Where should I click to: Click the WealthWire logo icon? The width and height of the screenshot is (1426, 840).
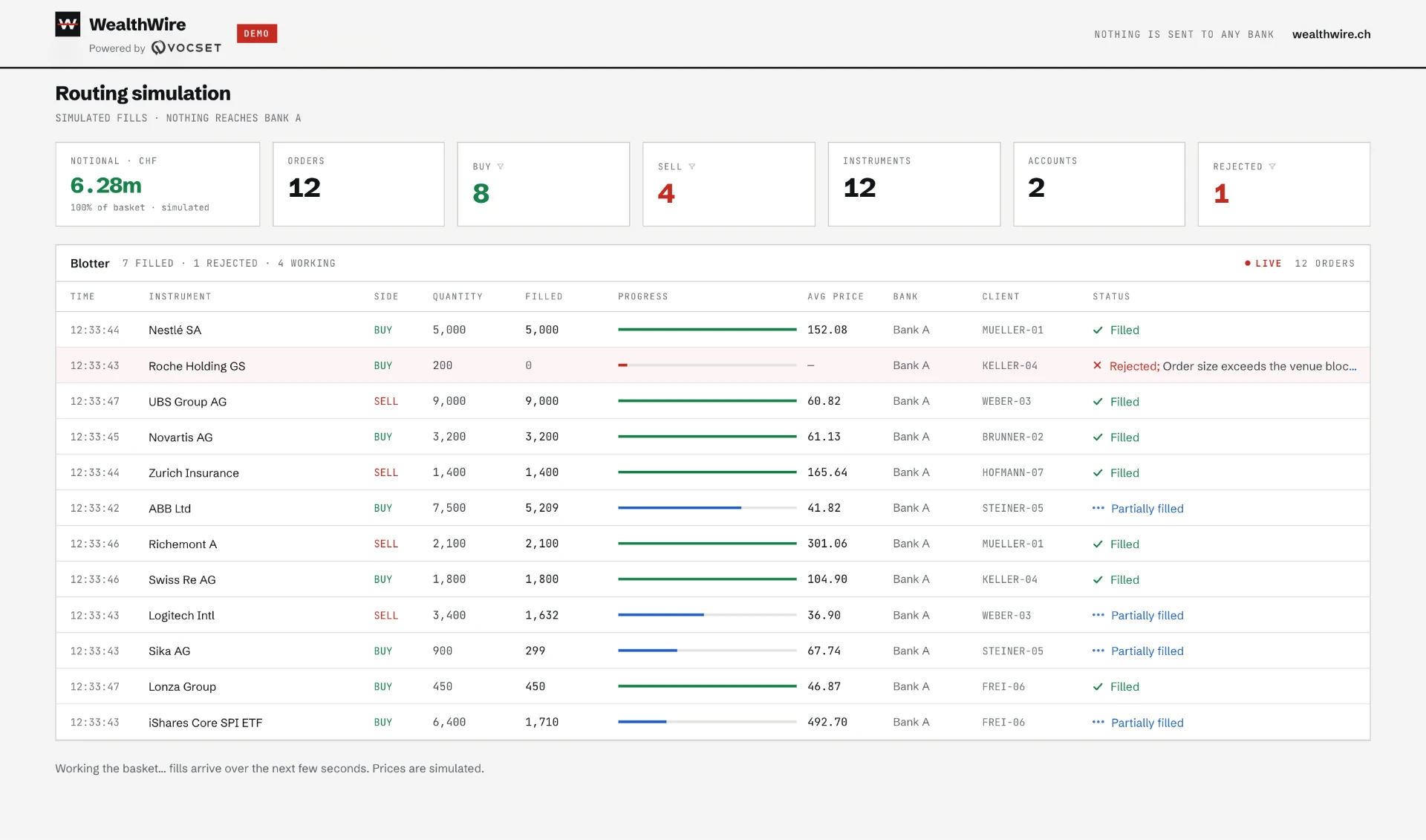(x=68, y=25)
